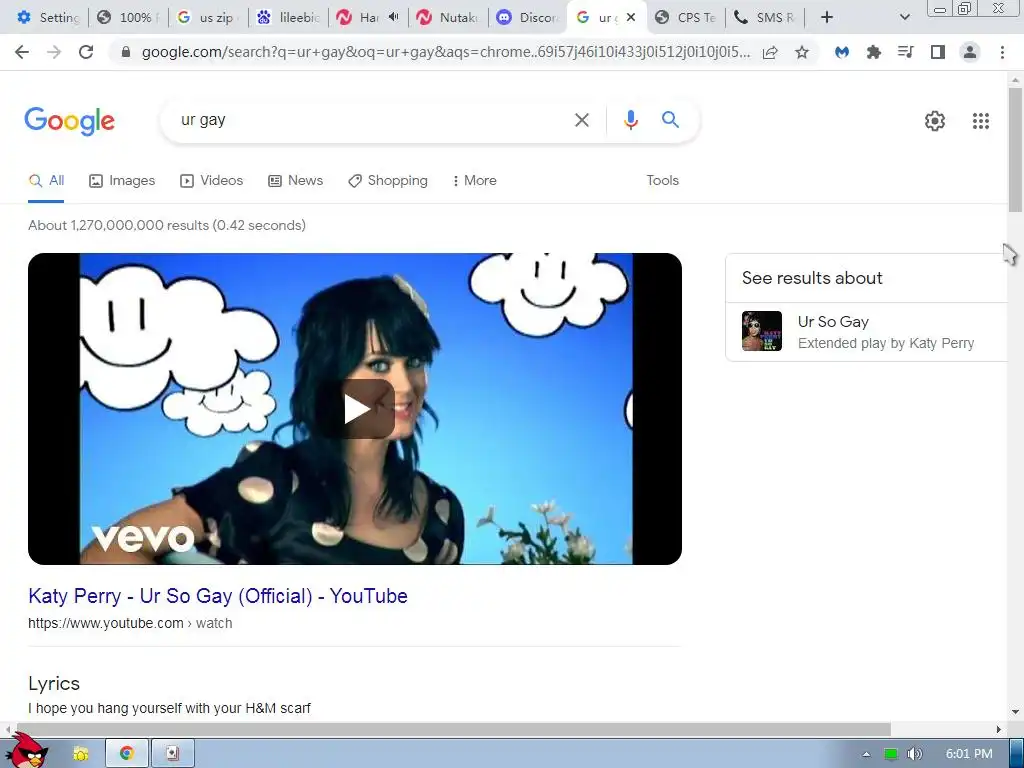Click the vertical scrollbar thumb

tap(1015, 149)
